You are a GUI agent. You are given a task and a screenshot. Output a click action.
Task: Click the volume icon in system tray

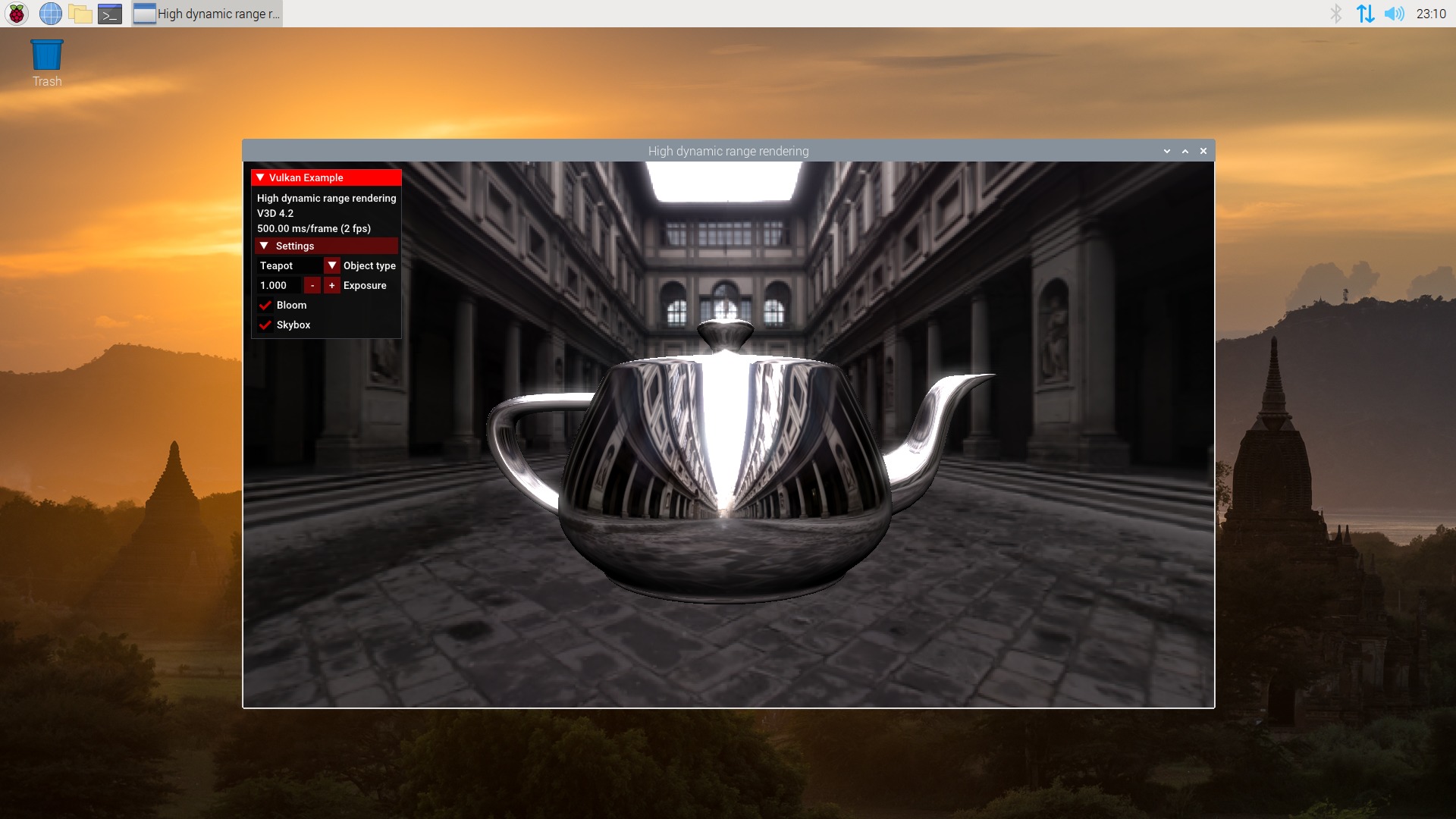(x=1397, y=13)
